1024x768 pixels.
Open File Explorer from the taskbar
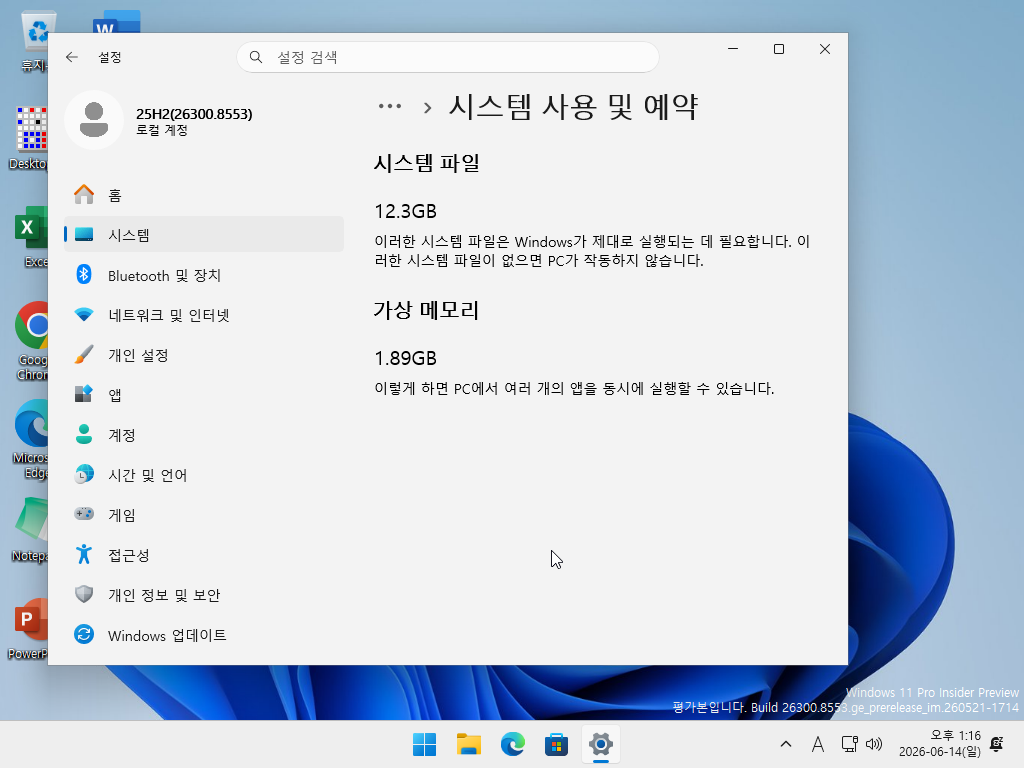tap(468, 744)
